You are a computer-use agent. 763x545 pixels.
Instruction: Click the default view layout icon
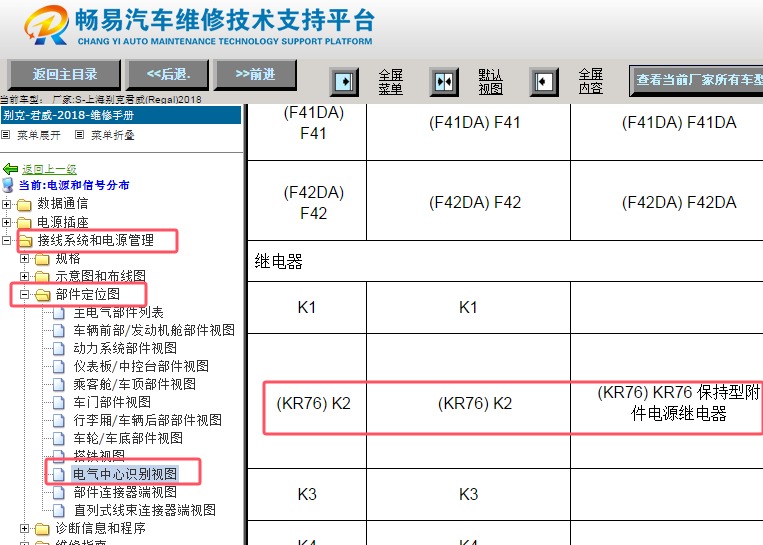[x=444, y=82]
